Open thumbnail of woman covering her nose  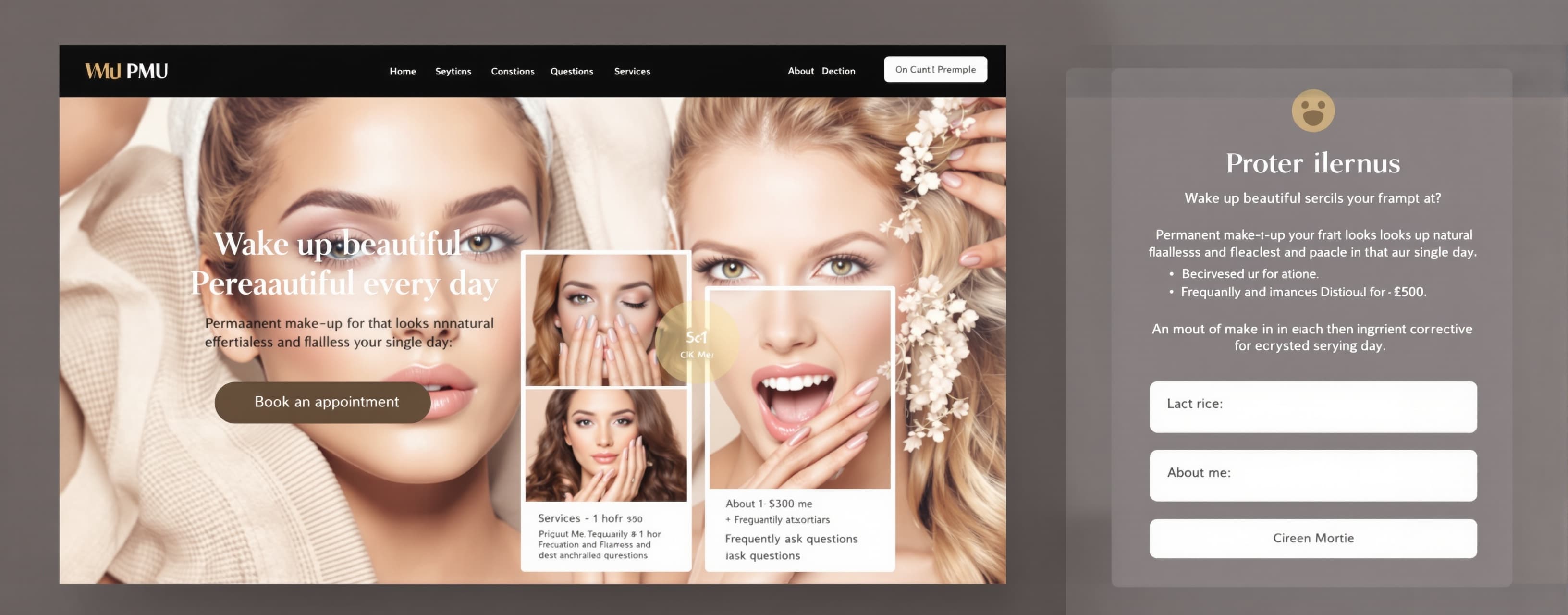(606, 320)
